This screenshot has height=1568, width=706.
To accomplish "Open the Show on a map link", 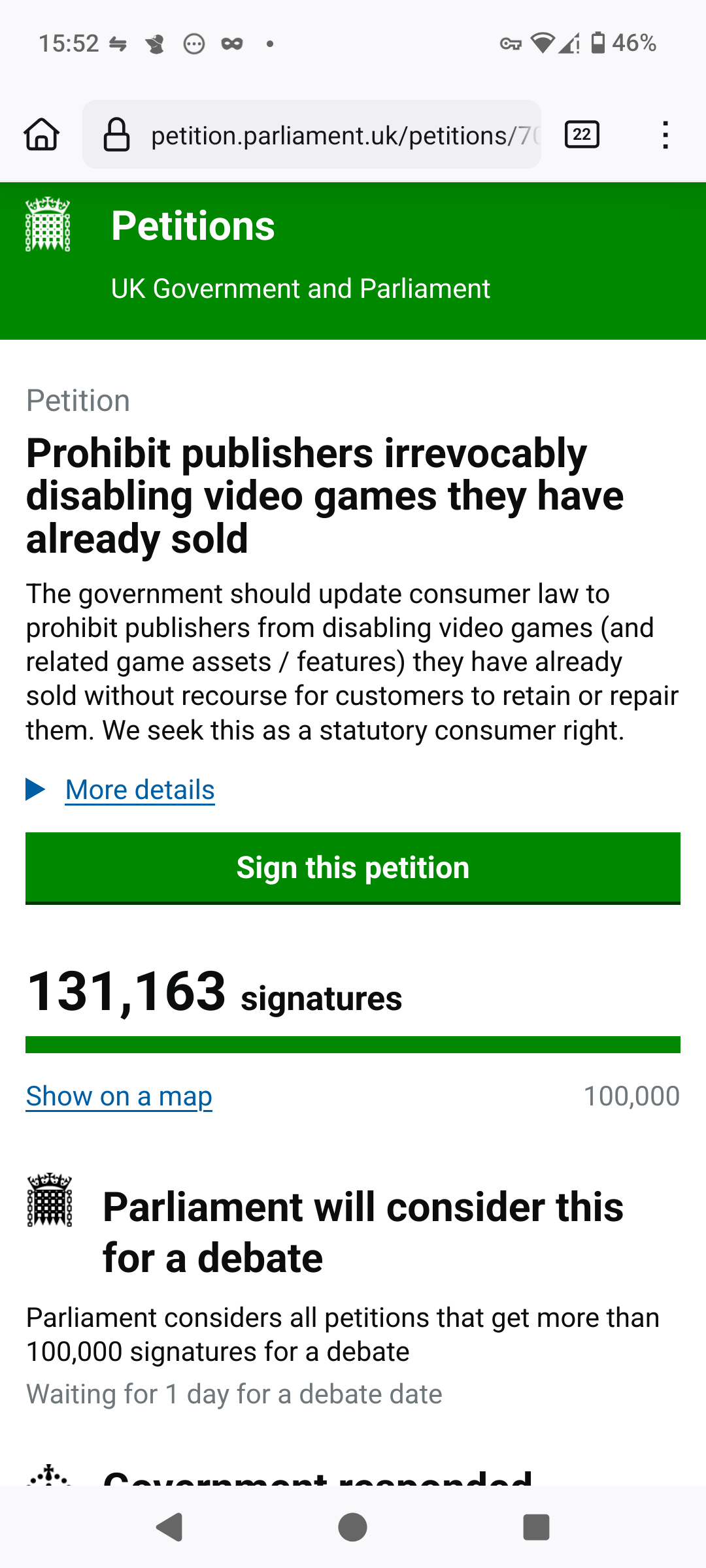I will pyautogui.click(x=119, y=1096).
